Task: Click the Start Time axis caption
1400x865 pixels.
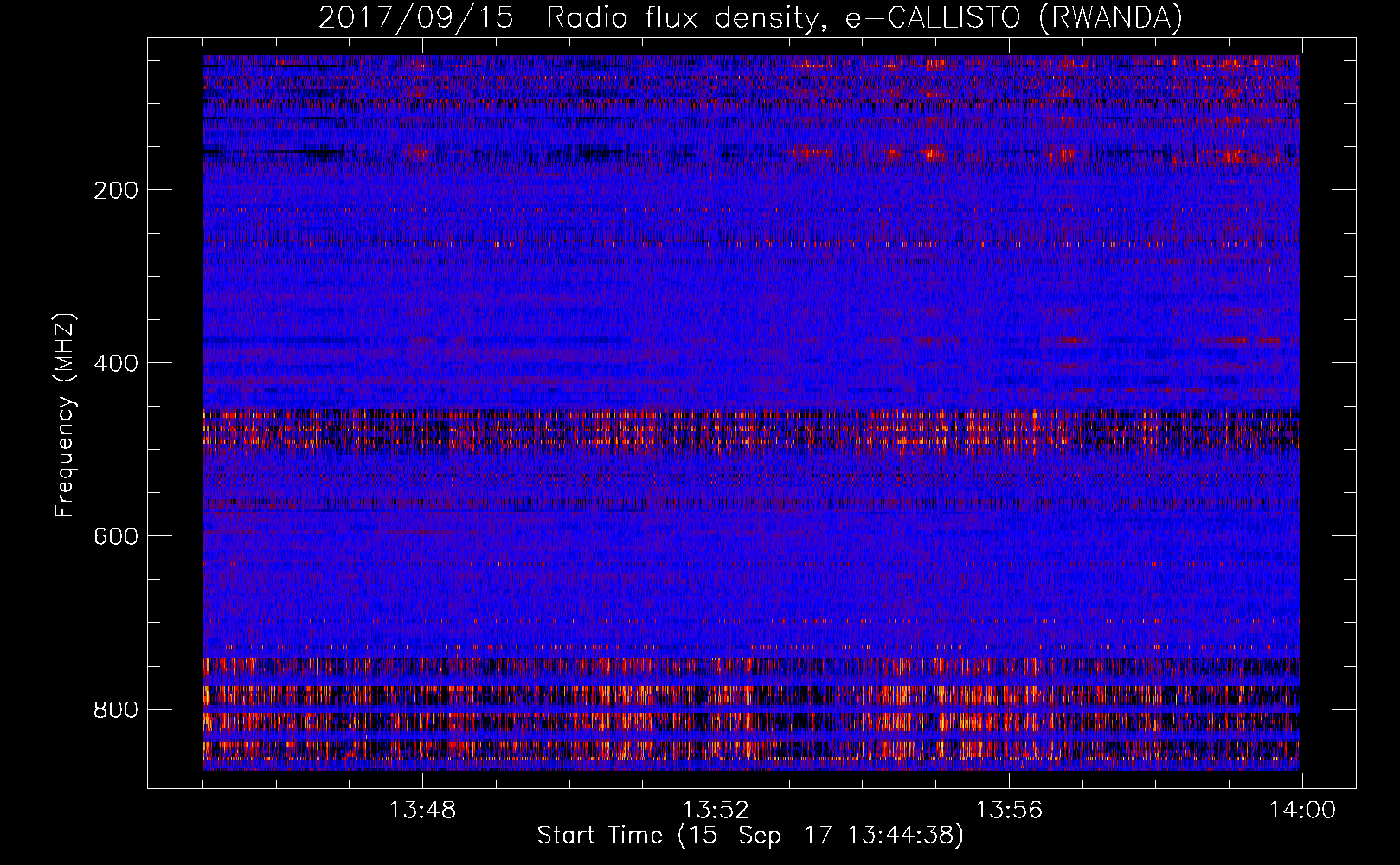Action: 750,836
